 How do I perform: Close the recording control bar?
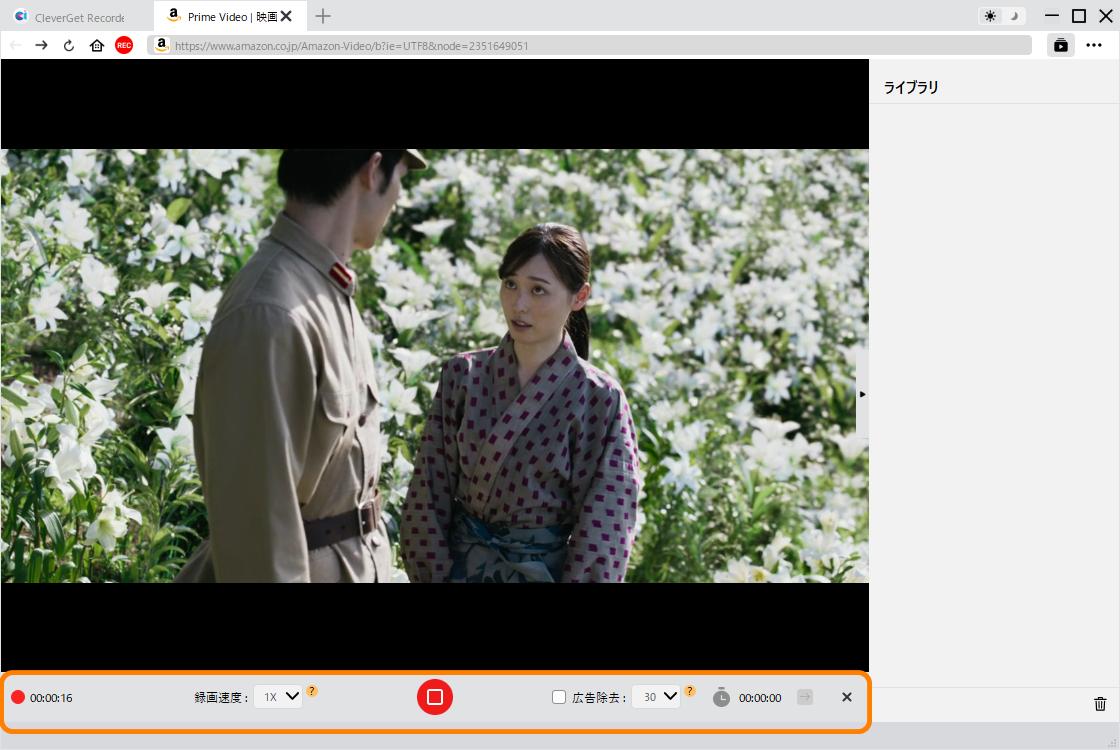[846, 697]
